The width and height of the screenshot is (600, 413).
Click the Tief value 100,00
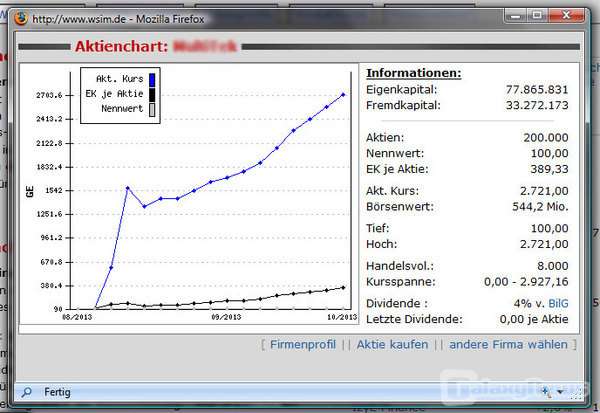click(x=549, y=229)
